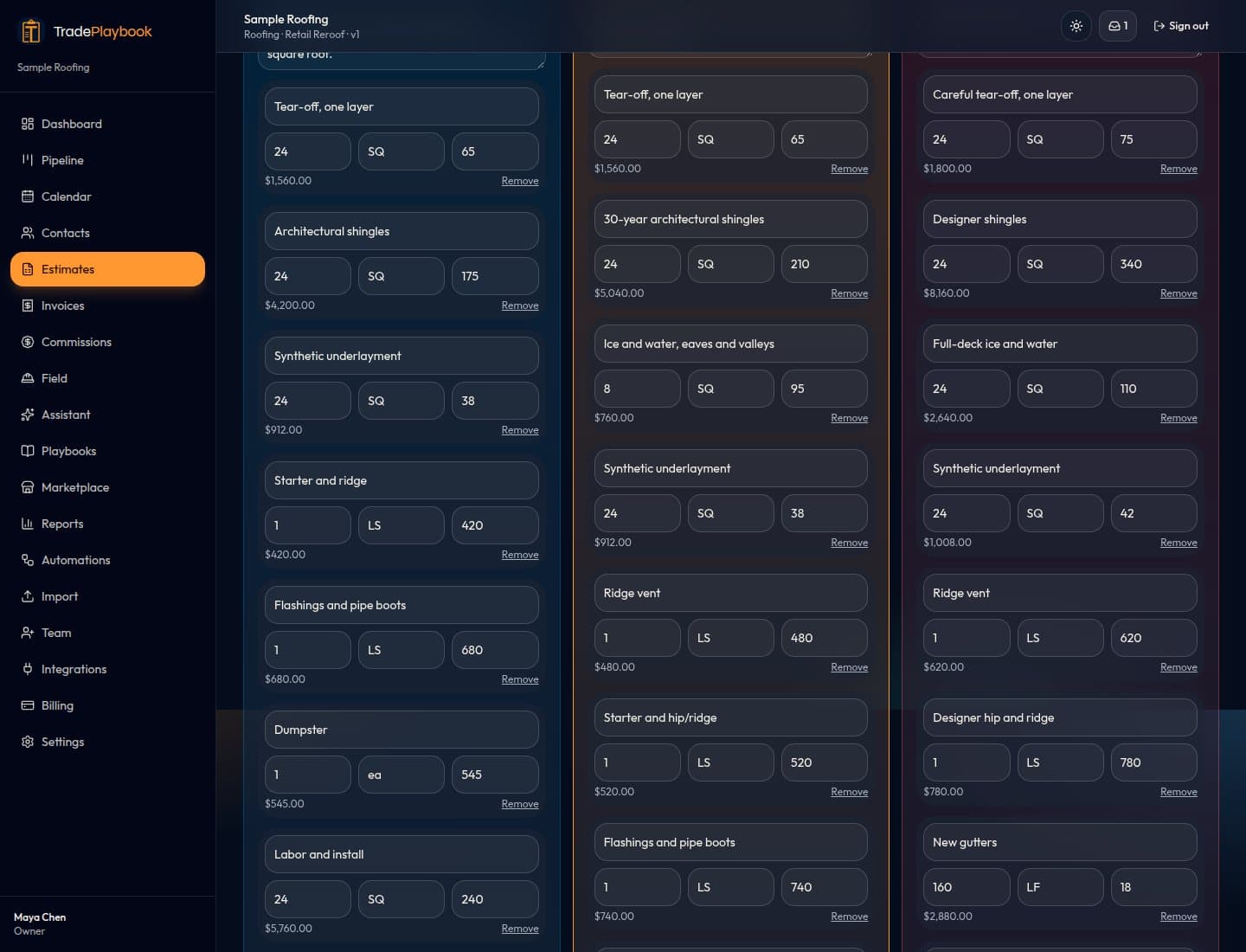
Task: Click the Marketplace storefront icon
Action: [28, 487]
